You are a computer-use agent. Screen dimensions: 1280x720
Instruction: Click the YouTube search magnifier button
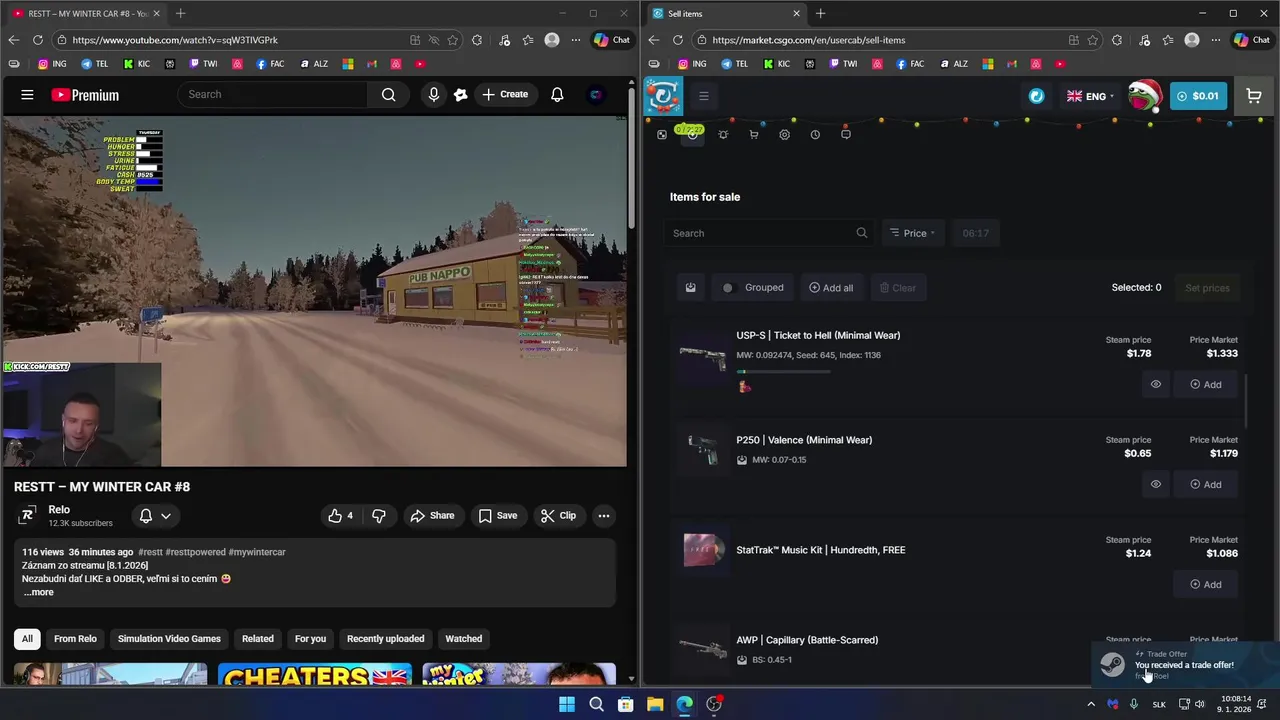[388, 94]
